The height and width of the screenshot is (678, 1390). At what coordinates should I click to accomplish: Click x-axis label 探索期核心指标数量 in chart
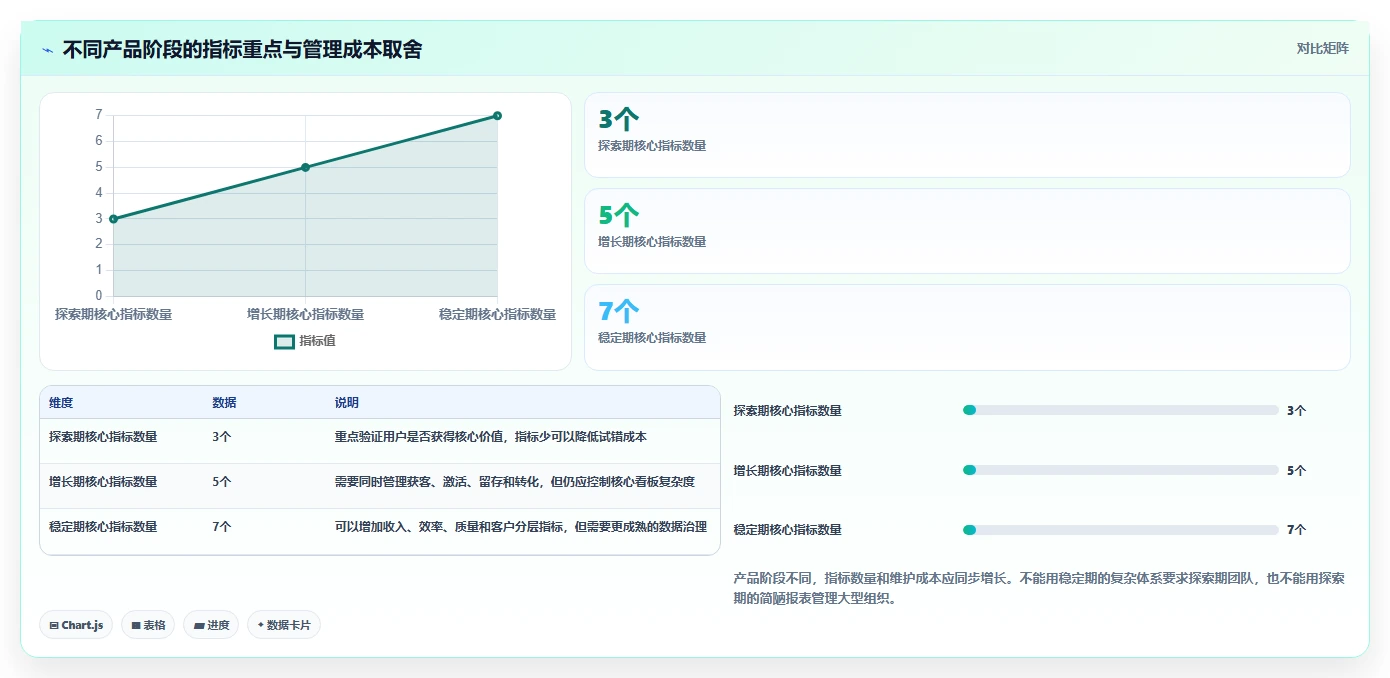tap(113, 314)
